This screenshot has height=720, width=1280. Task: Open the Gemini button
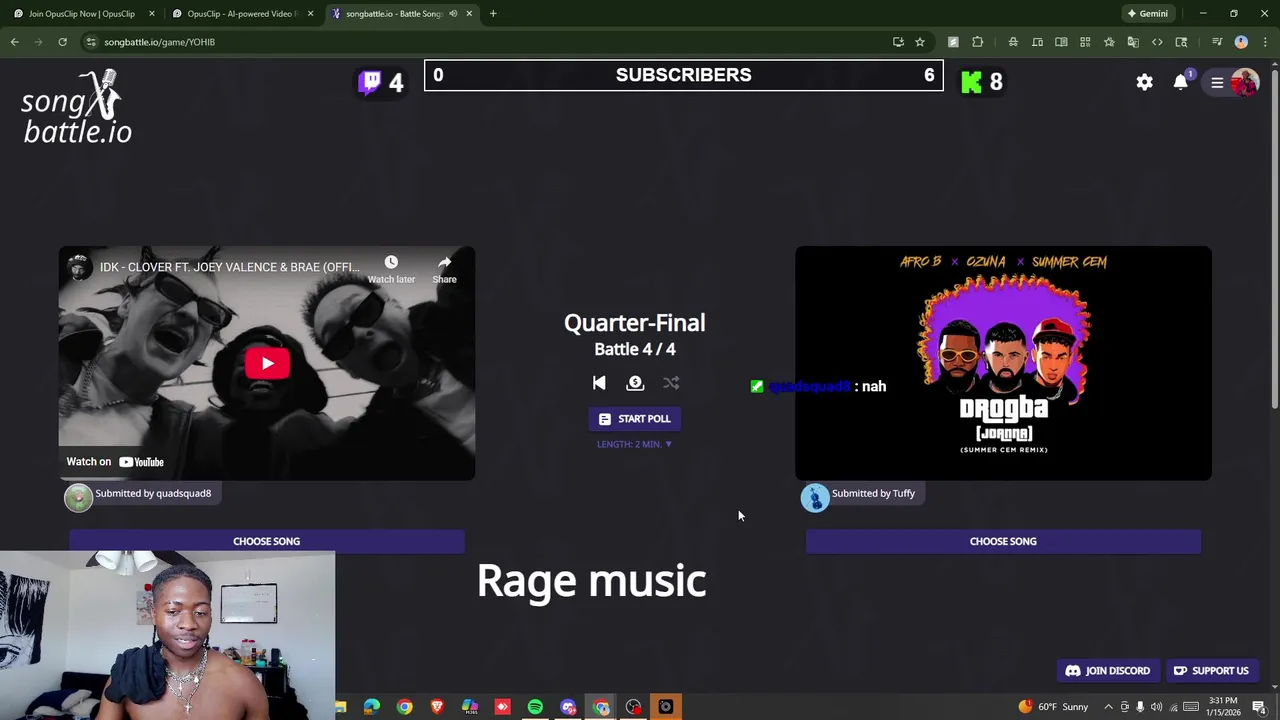pyautogui.click(x=1147, y=14)
